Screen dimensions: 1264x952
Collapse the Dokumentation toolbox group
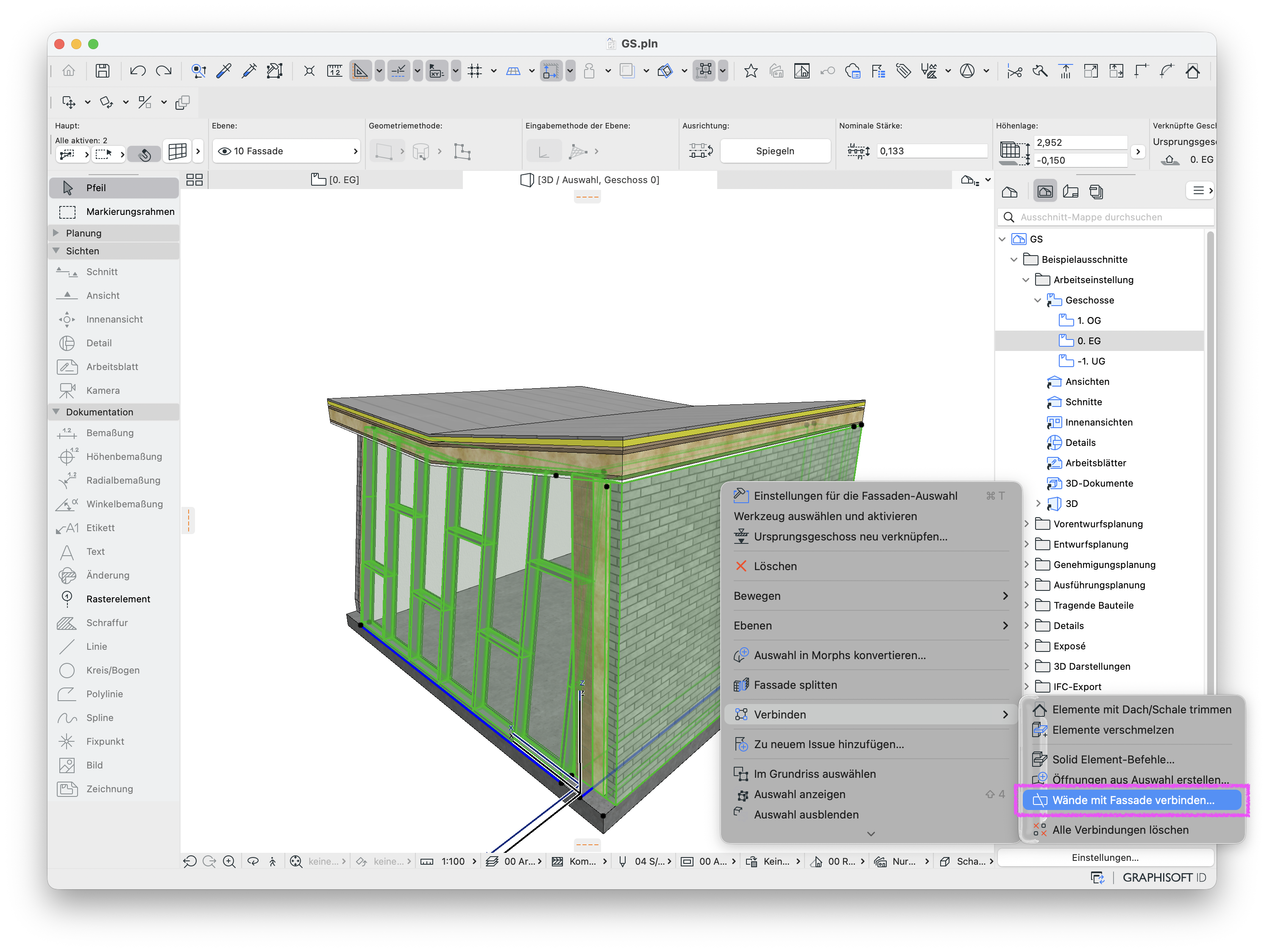56,412
